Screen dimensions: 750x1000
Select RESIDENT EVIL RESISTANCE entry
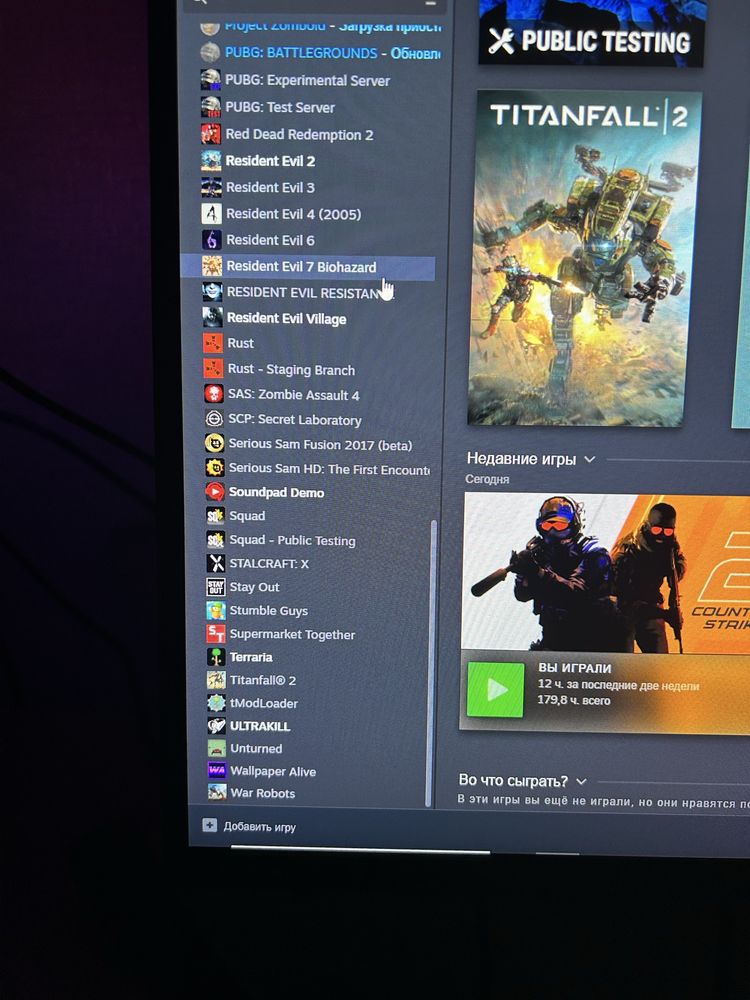coord(310,293)
